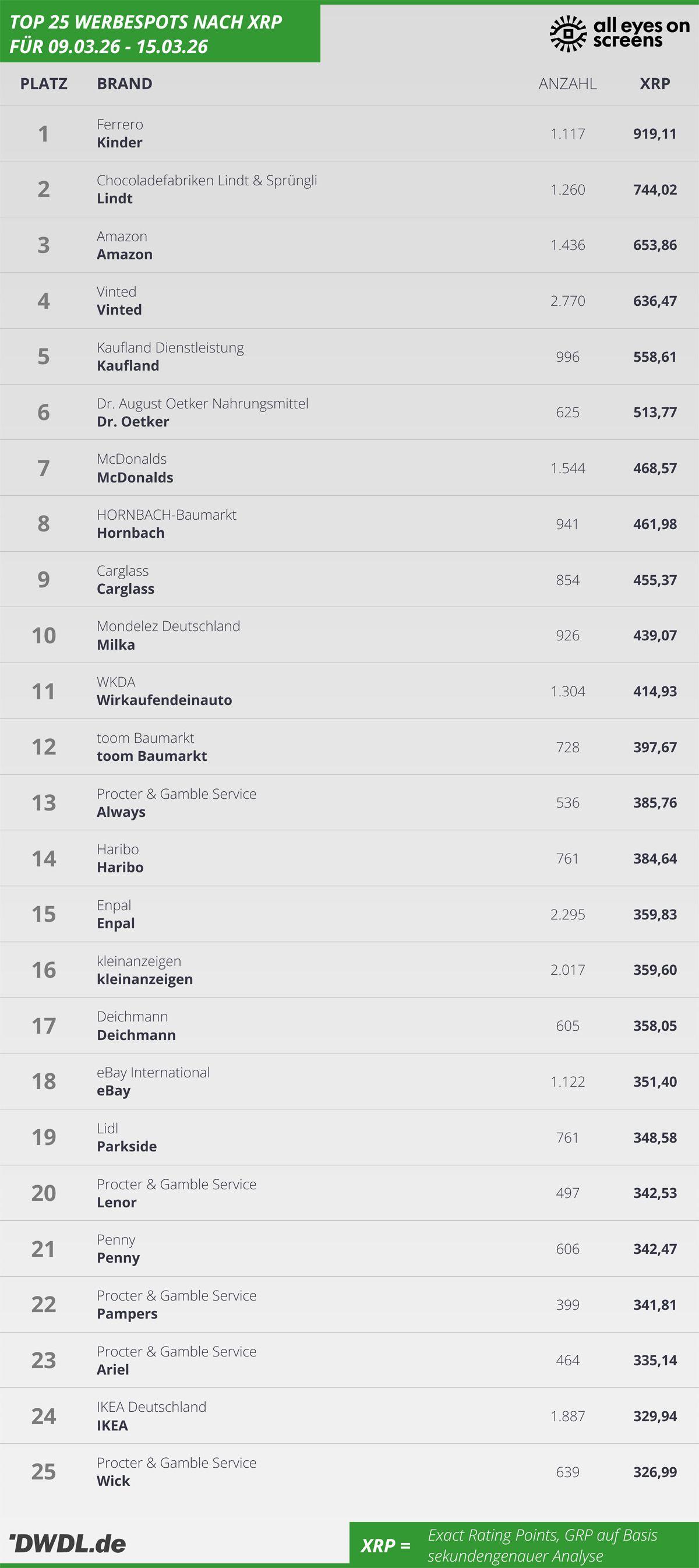Image resolution: width=699 pixels, height=1568 pixels.
Task: Select the BRAND column header
Action: pos(125,83)
